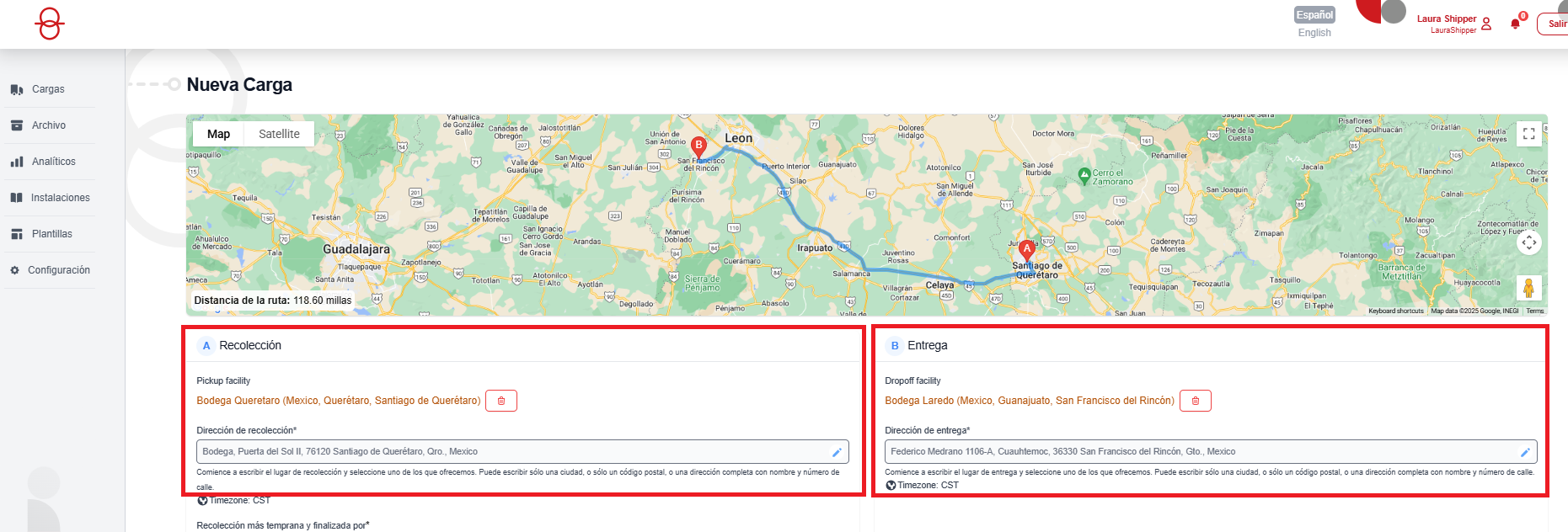Screen dimensions: 1568x532
Task: Switch language to English
Action: click(1314, 33)
